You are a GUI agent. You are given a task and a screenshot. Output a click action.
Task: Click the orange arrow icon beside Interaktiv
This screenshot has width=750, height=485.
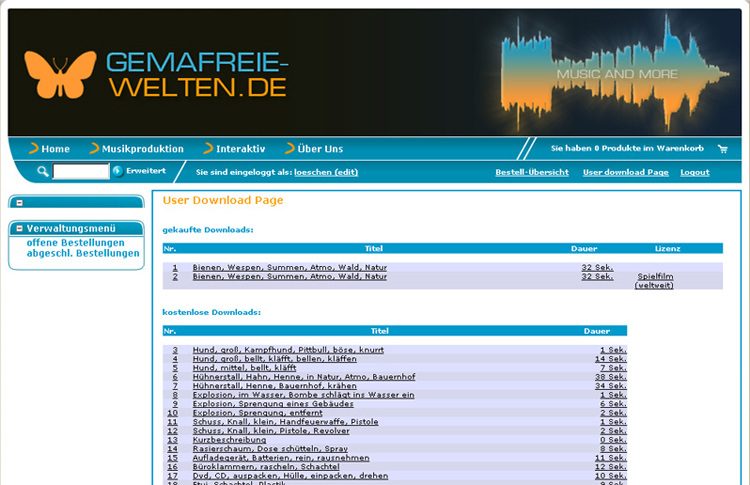coord(209,149)
